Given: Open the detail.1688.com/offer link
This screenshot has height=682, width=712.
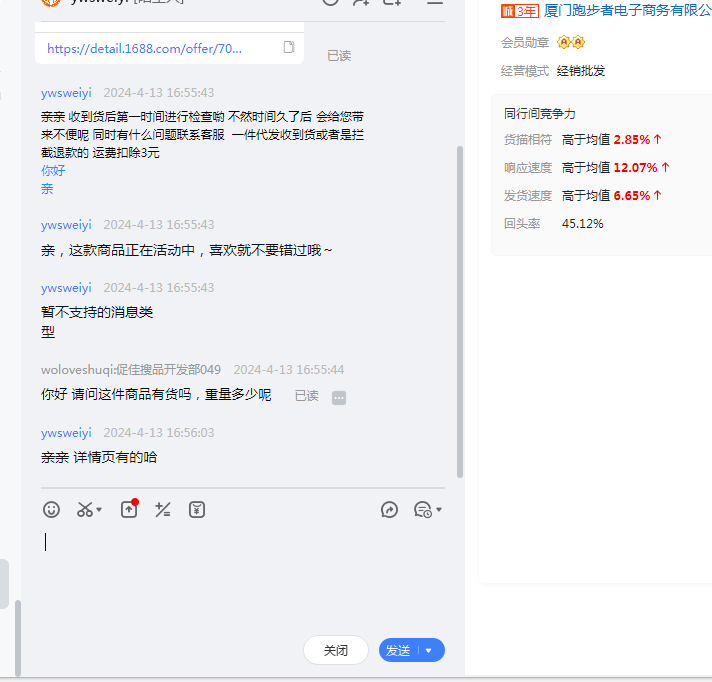Looking at the screenshot, I should pos(144,49).
